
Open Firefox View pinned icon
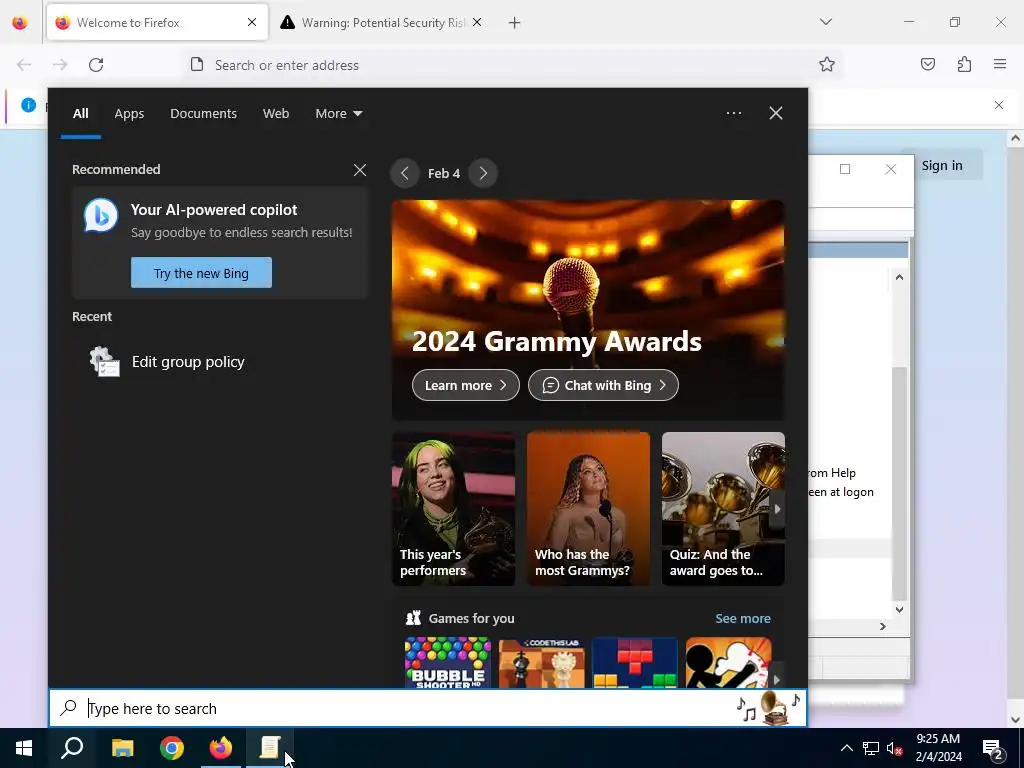(20, 23)
